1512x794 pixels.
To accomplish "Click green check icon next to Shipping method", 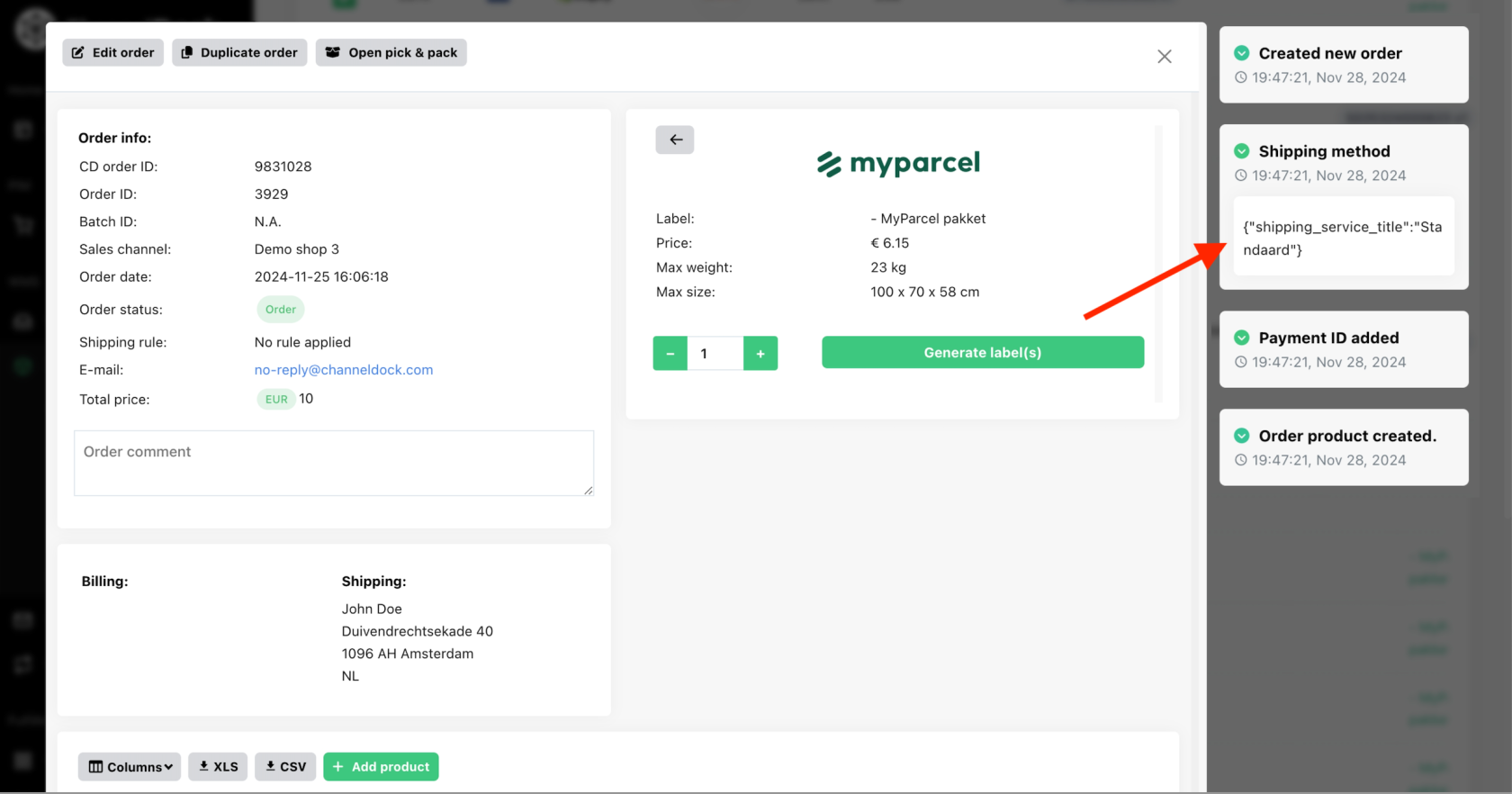I will tap(1242, 151).
